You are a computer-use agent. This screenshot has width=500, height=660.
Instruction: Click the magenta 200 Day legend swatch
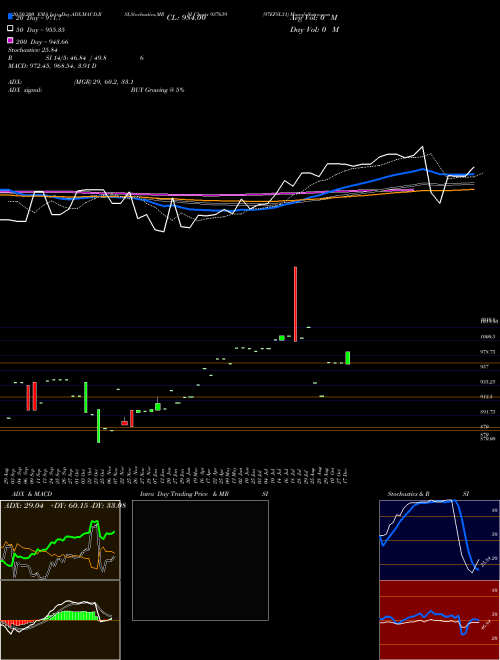(11, 40)
